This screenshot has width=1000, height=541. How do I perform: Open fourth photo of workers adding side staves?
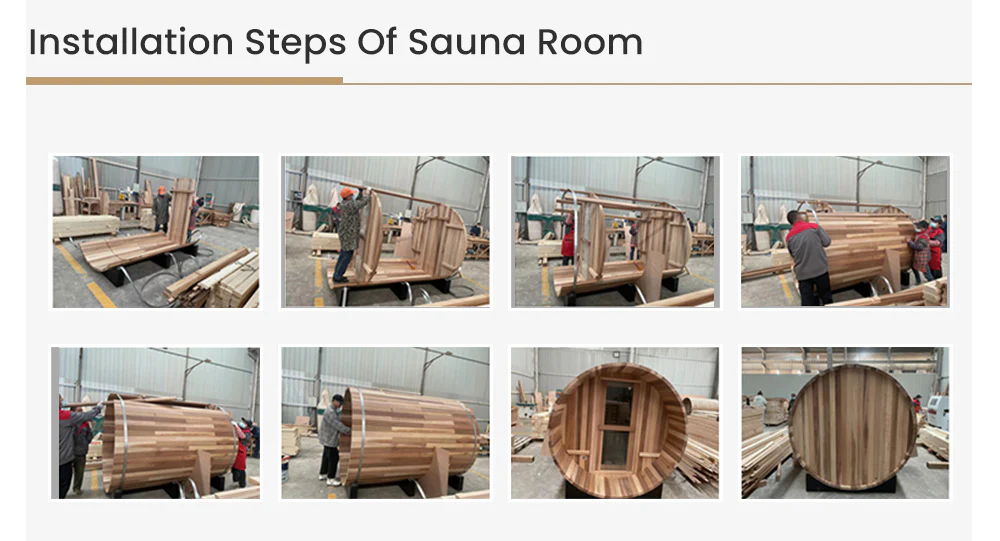click(845, 232)
